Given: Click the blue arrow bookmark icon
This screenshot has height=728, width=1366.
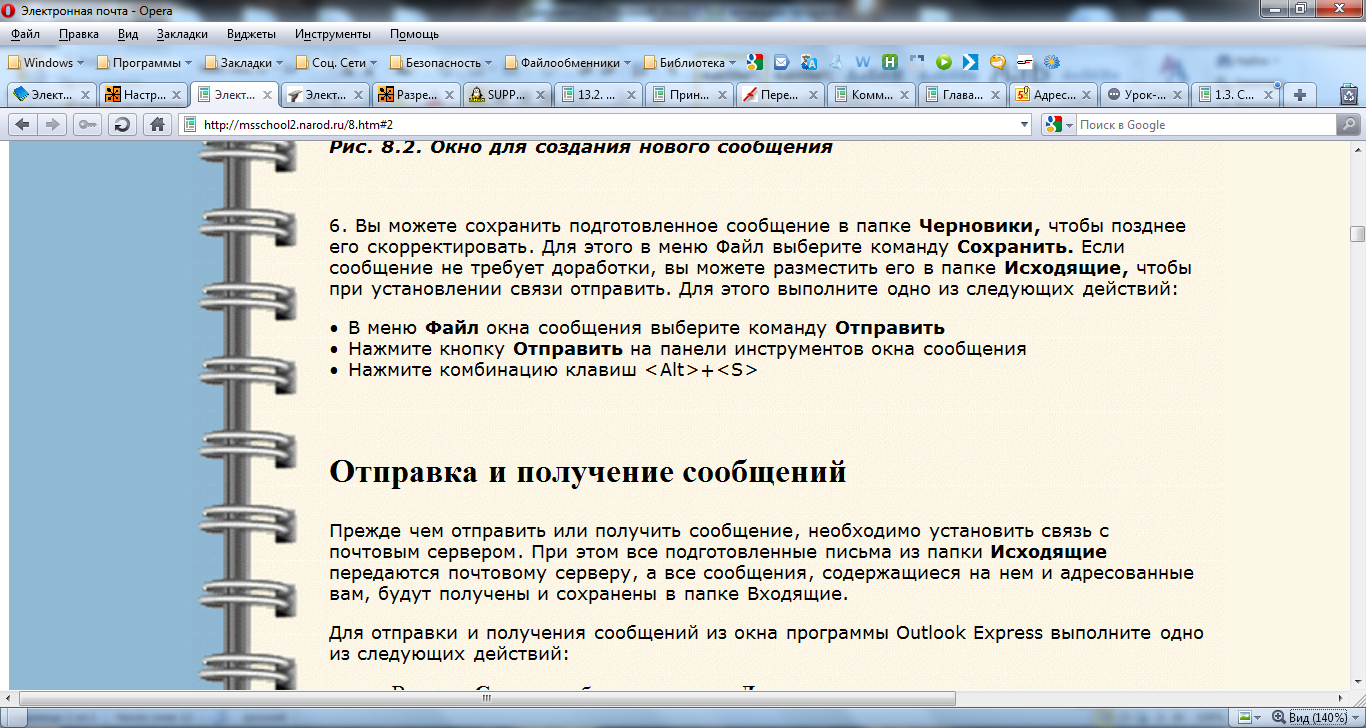Looking at the screenshot, I should (x=970, y=62).
